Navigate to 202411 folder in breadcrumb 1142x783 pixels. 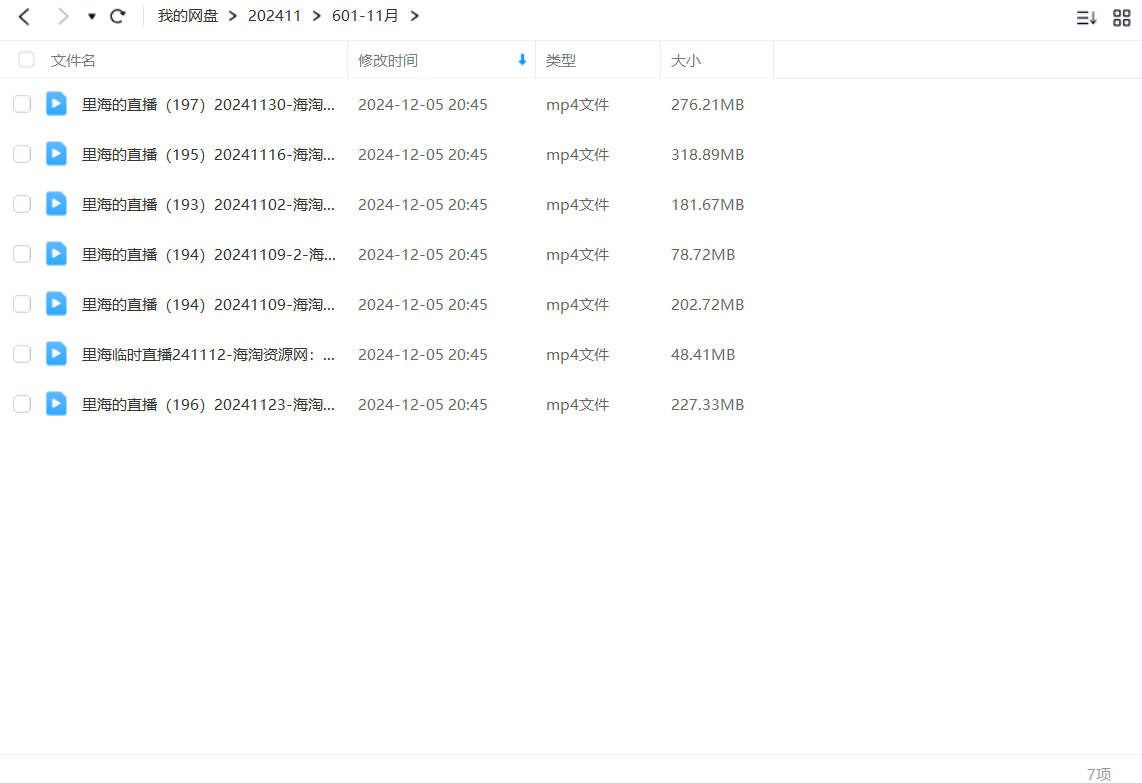click(x=275, y=16)
